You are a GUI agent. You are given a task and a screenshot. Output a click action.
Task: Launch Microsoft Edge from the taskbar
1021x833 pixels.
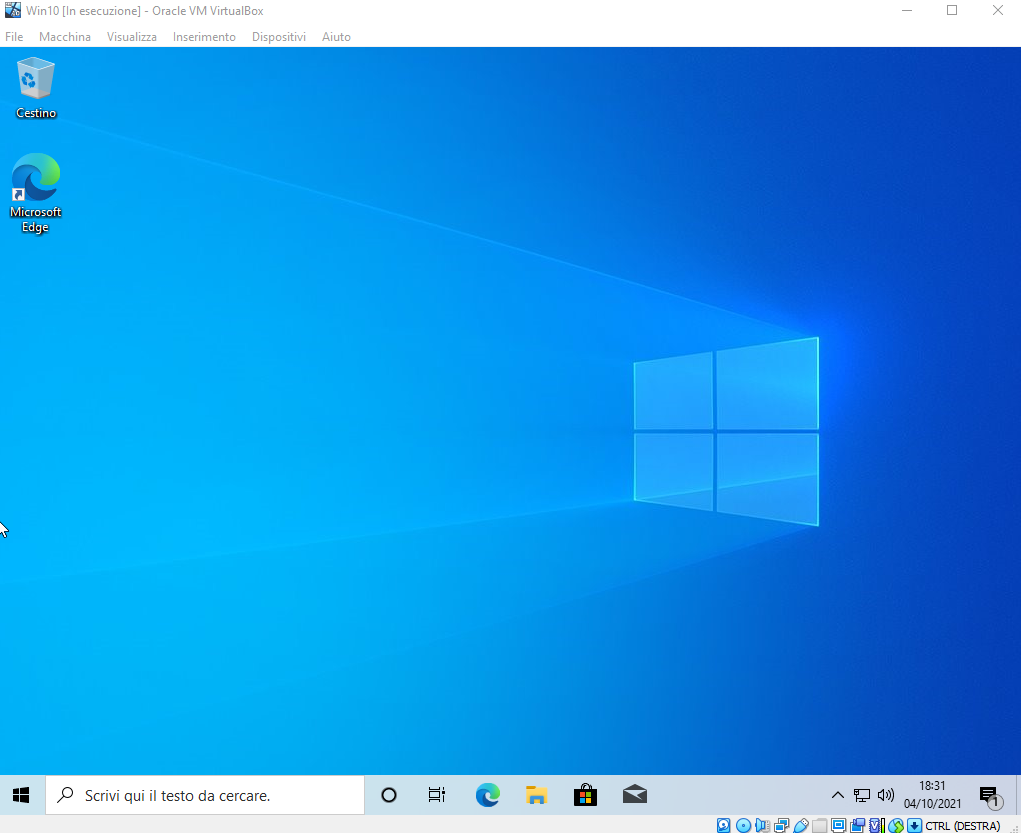point(487,795)
